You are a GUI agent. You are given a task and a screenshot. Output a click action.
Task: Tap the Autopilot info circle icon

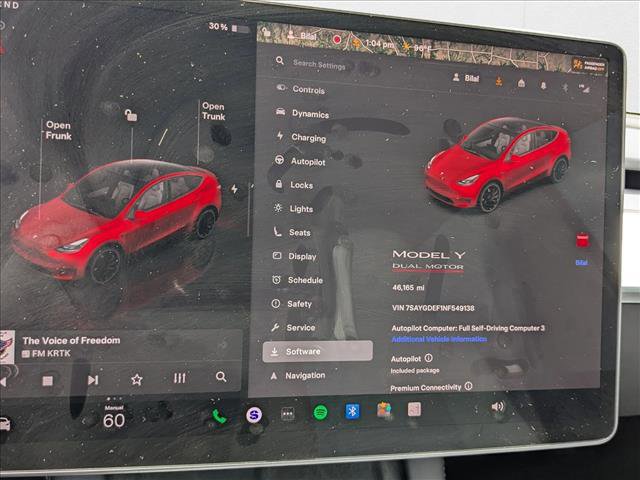click(429, 358)
